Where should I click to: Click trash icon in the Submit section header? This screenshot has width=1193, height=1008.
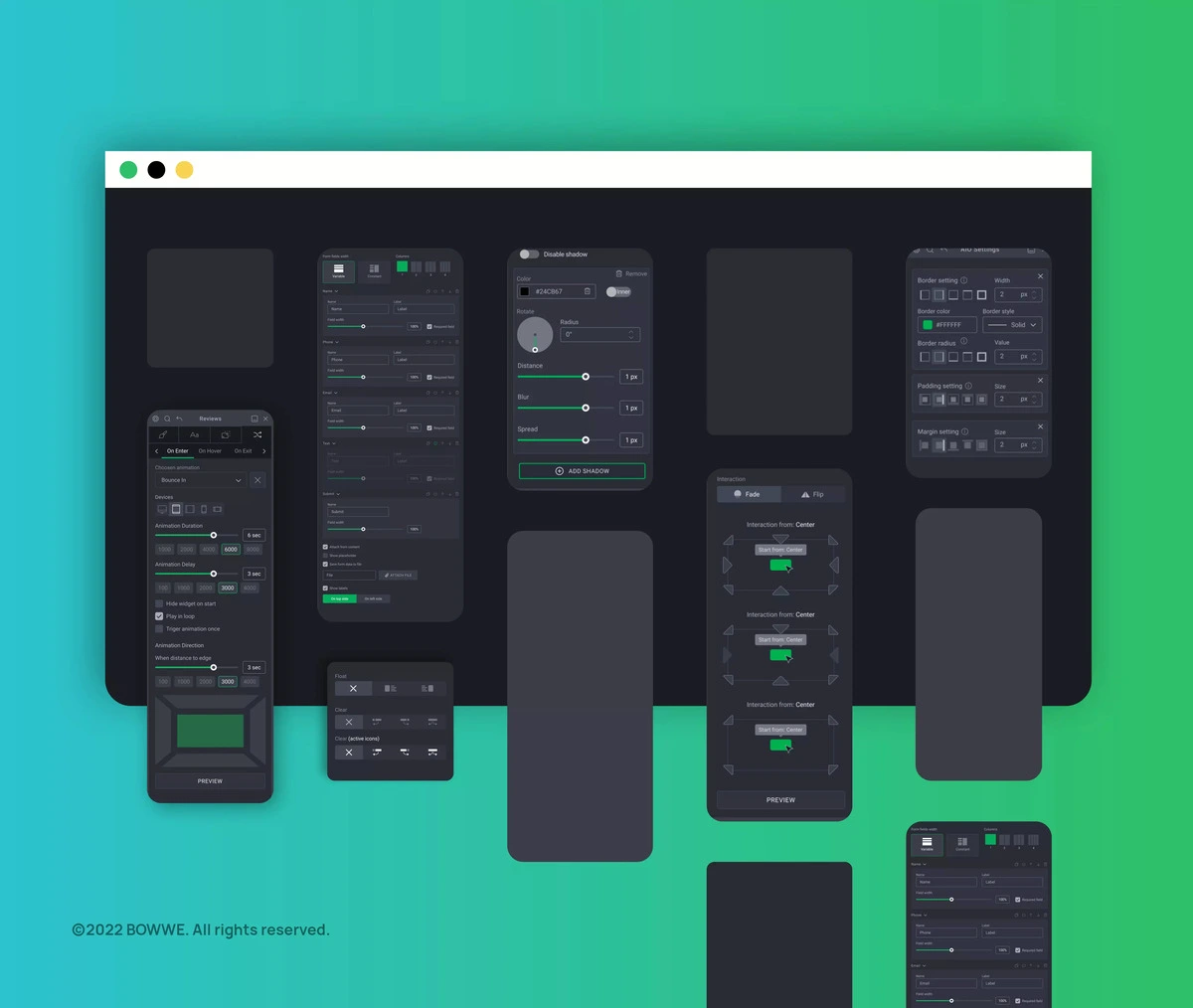coord(457,494)
